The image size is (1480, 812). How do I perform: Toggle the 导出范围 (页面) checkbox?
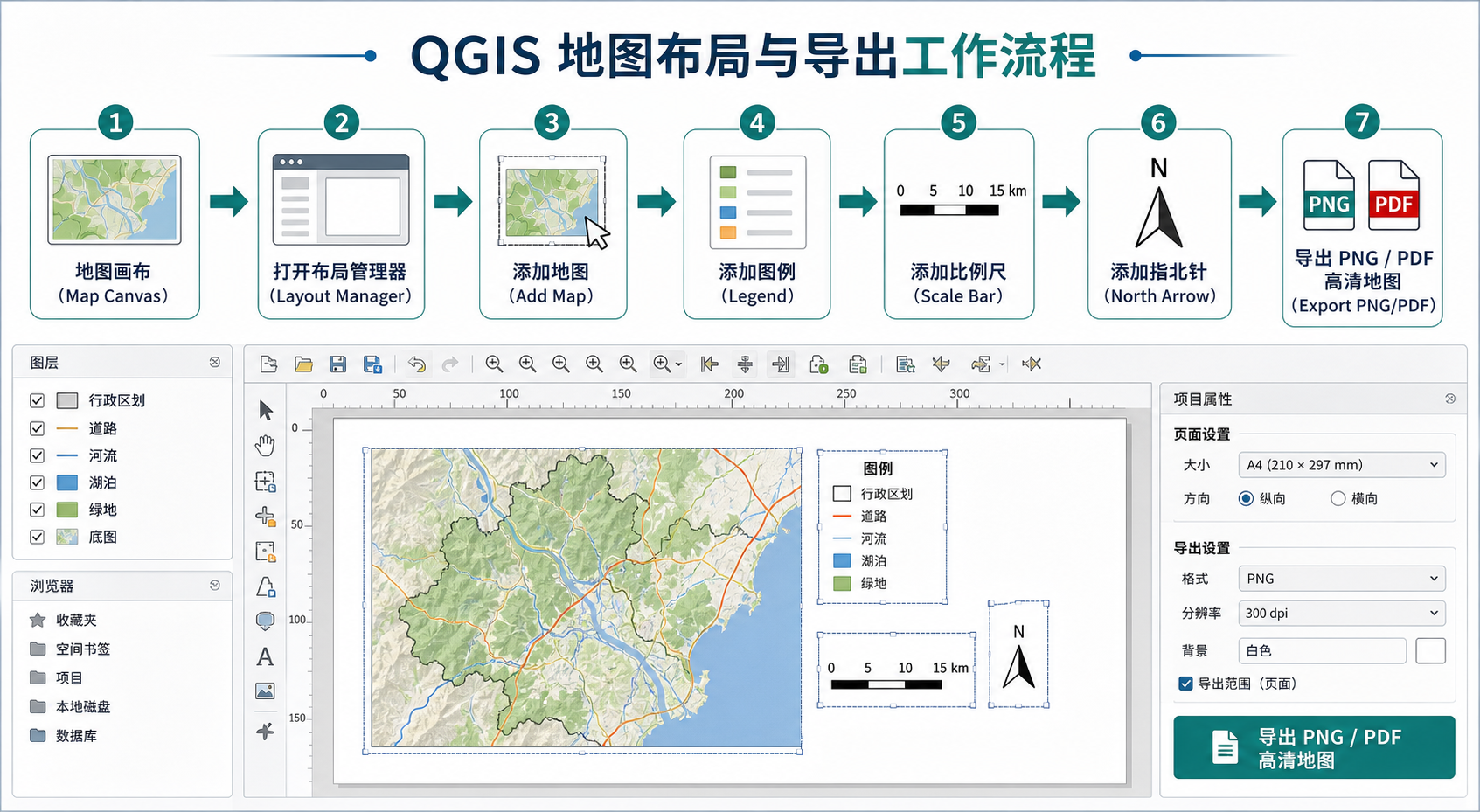point(1185,684)
